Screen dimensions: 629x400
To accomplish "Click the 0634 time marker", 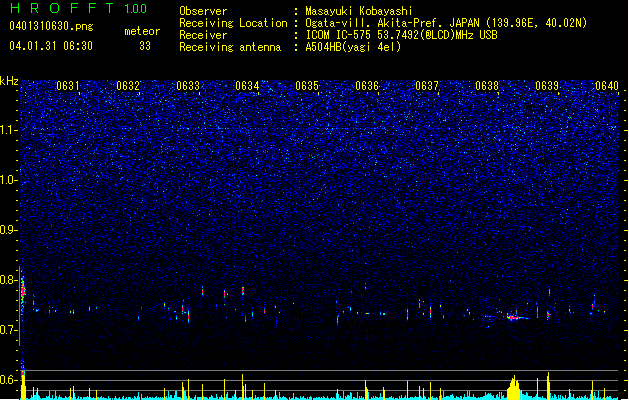I will click(x=247, y=86).
